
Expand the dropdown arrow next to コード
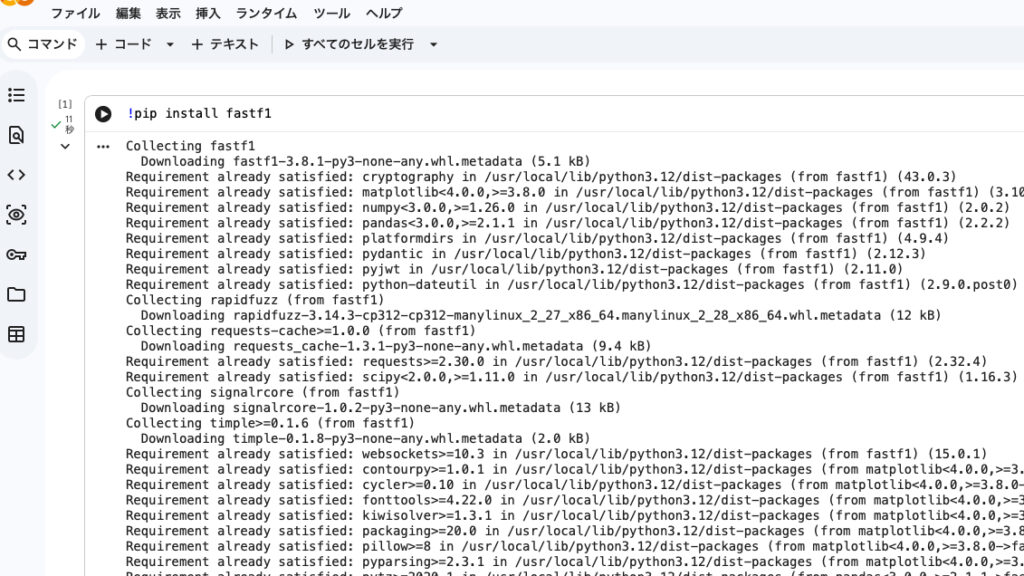point(170,44)
